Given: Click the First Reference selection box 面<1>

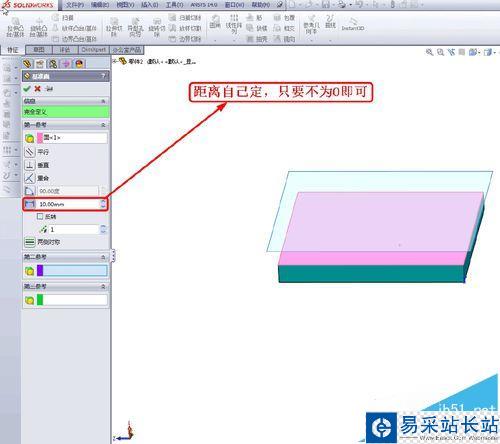Looking at the screenshot, I should [x=72, y=138].
